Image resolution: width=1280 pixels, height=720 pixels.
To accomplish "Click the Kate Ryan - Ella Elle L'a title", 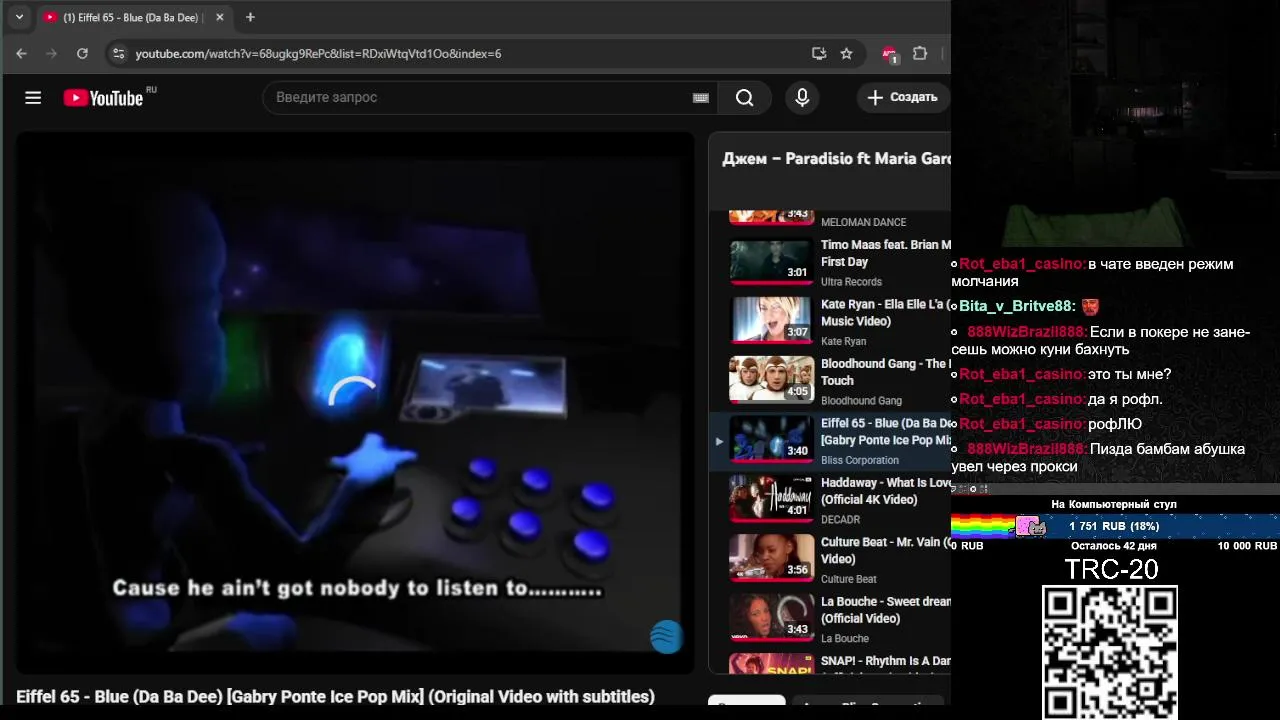I will 885,312.
